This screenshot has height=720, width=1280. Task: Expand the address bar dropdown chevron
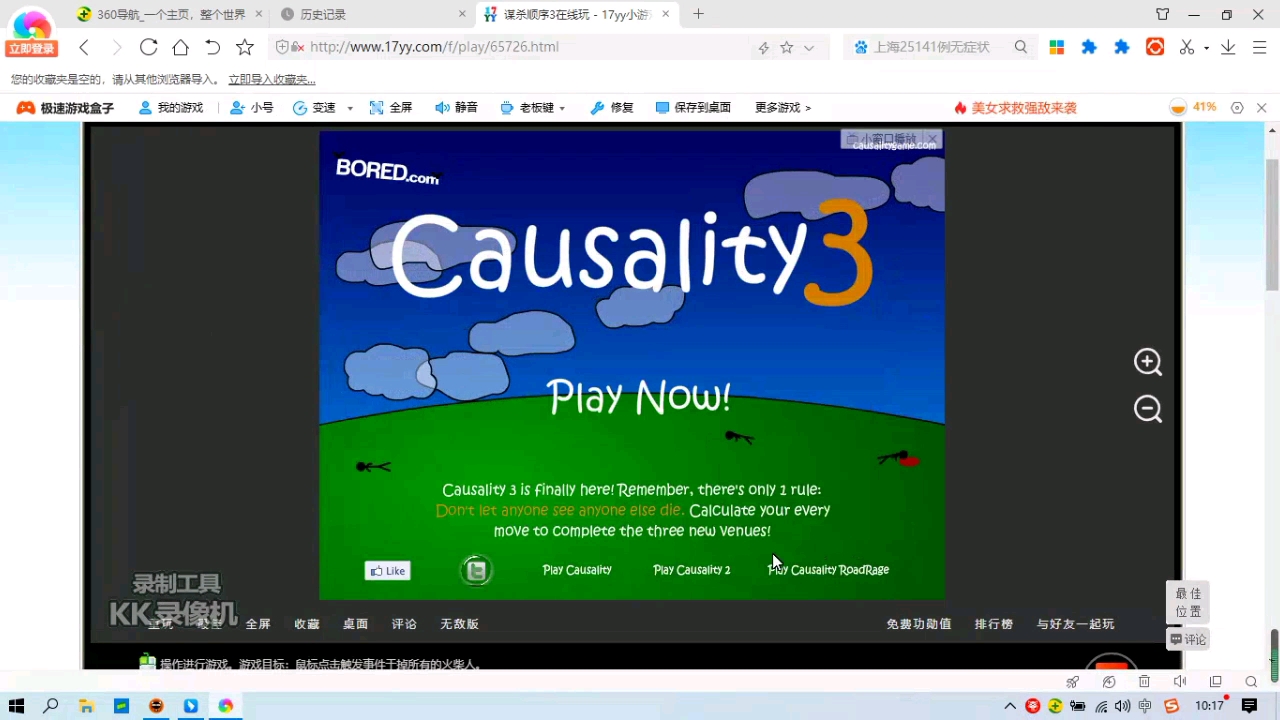click(809, 47)
